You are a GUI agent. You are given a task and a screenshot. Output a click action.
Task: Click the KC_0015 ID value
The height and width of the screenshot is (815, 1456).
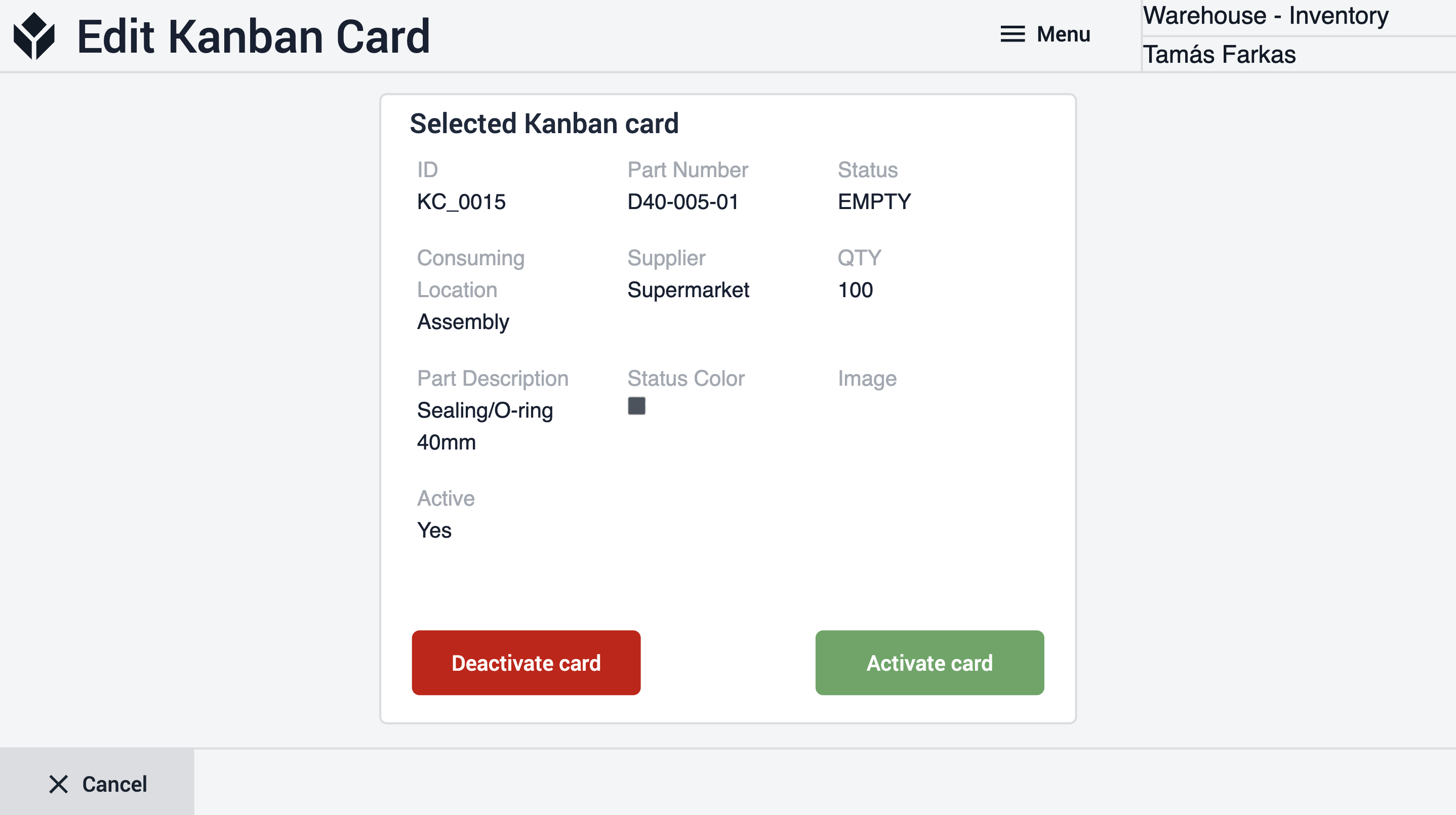click(x=461, y=202)
